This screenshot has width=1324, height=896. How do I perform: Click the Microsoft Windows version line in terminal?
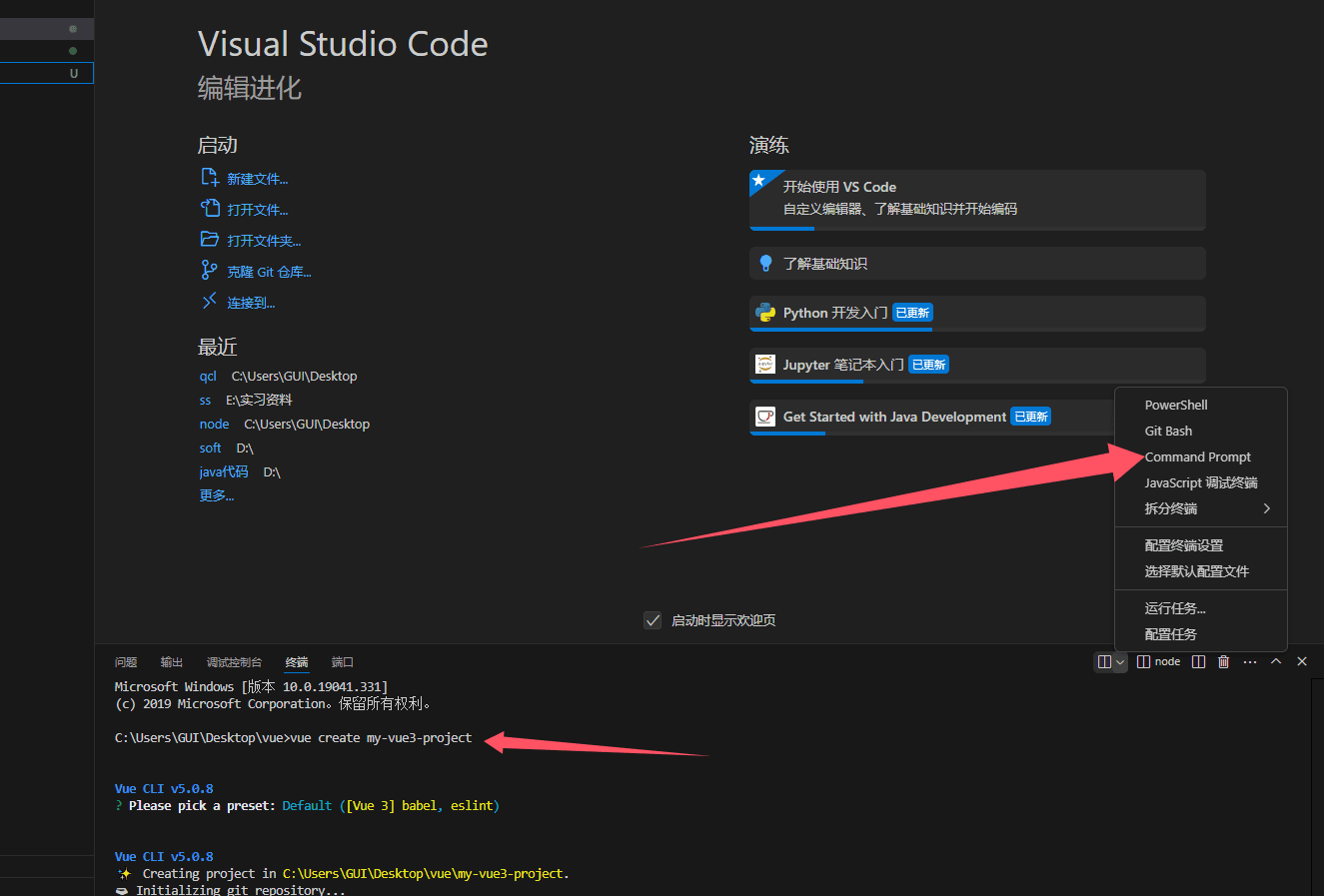(x=251, y=687)
